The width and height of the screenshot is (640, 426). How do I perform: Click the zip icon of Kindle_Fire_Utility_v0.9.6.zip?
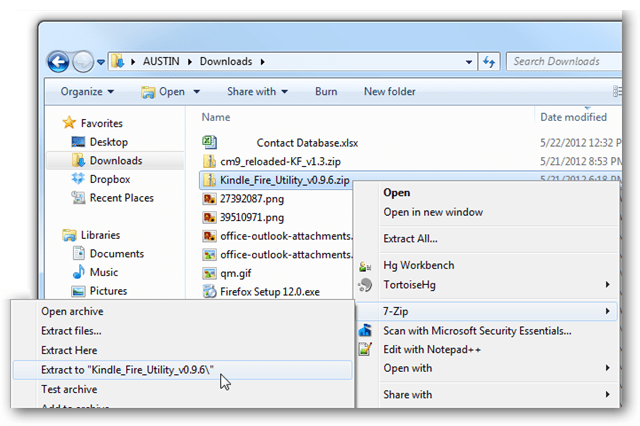pos(209,180)
